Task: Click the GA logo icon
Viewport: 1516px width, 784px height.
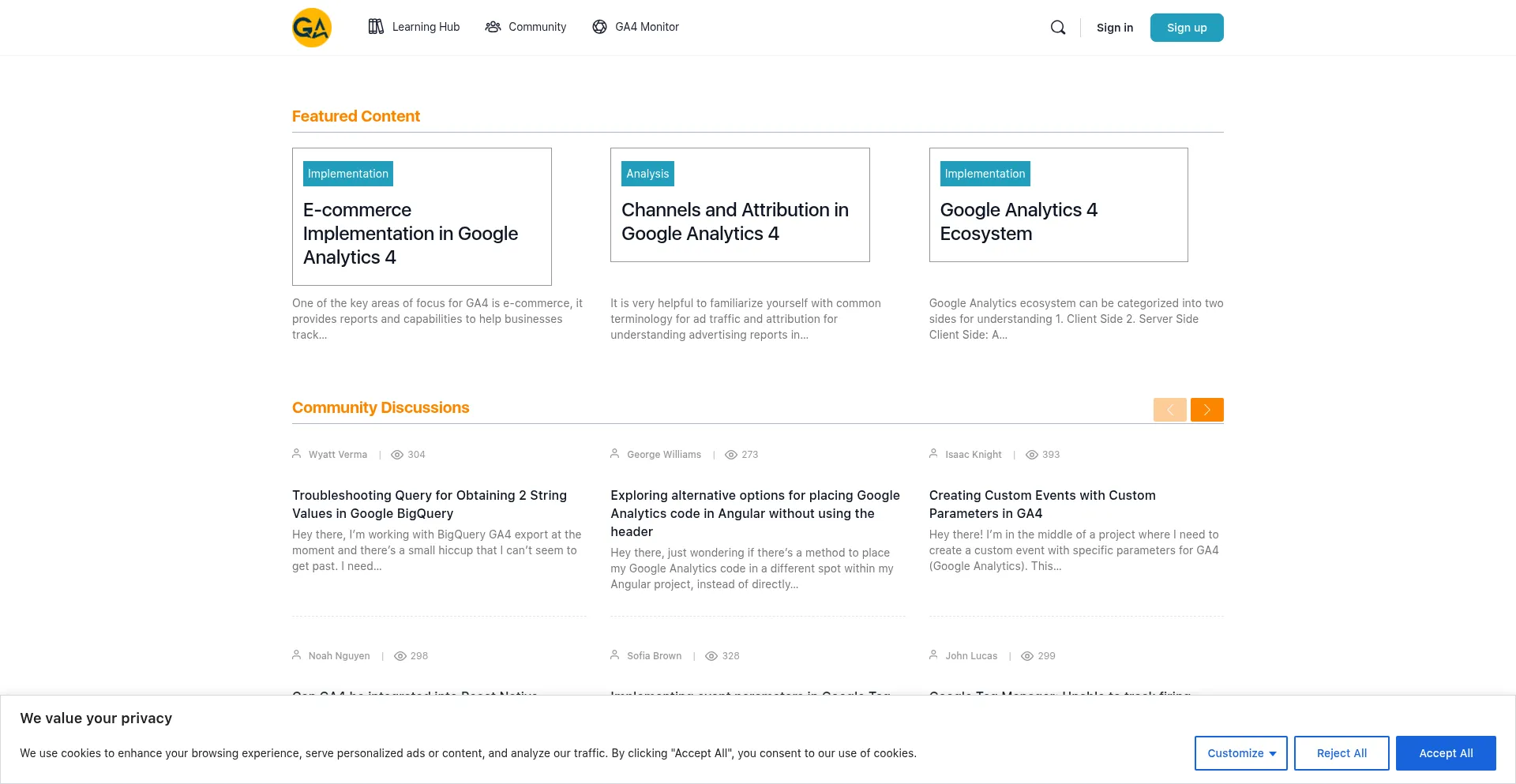Action: [311, 27]
